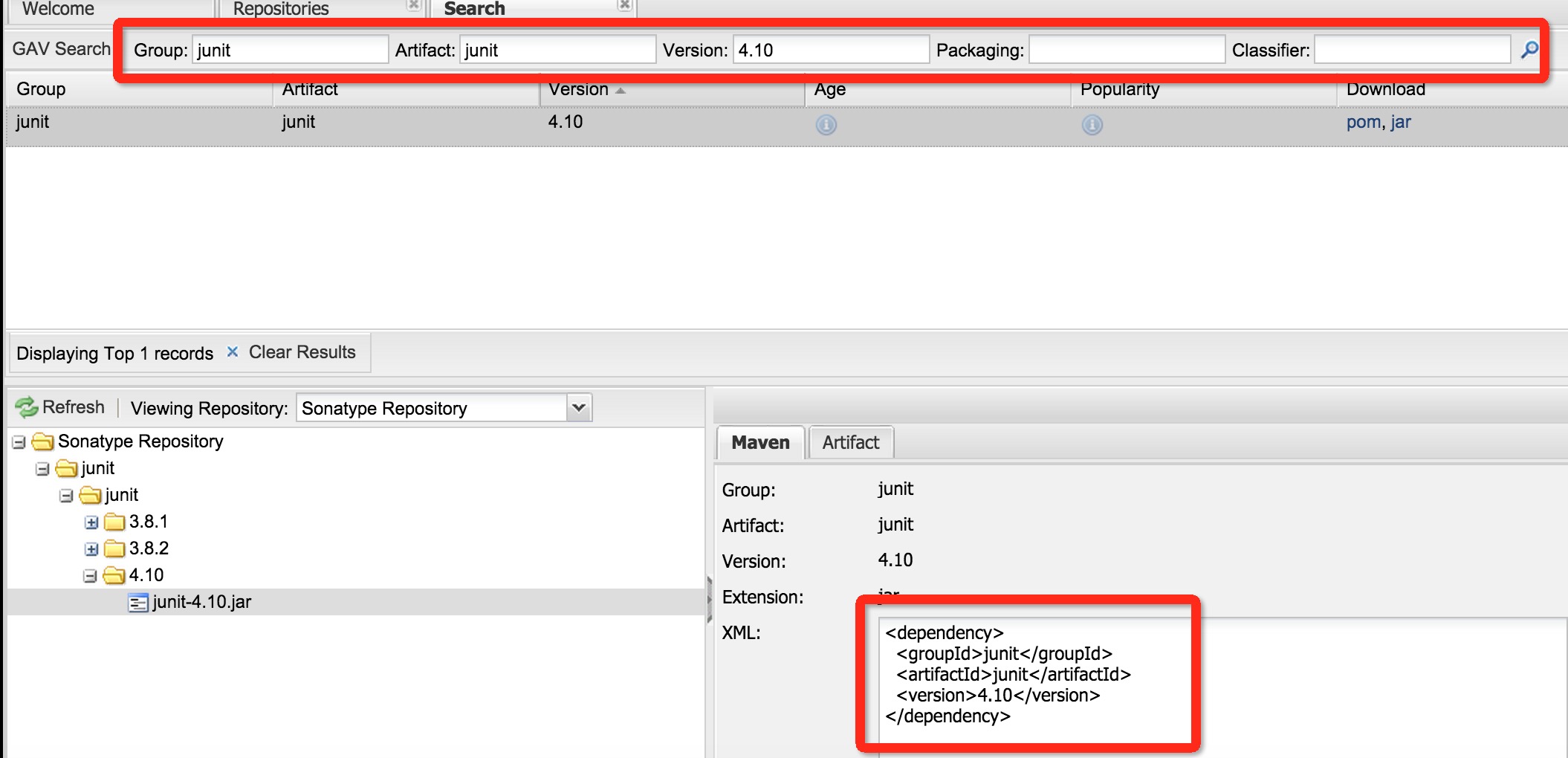The image size is (1568, 758).
Task: Click into the Version search field
Action: pos(831,50)
